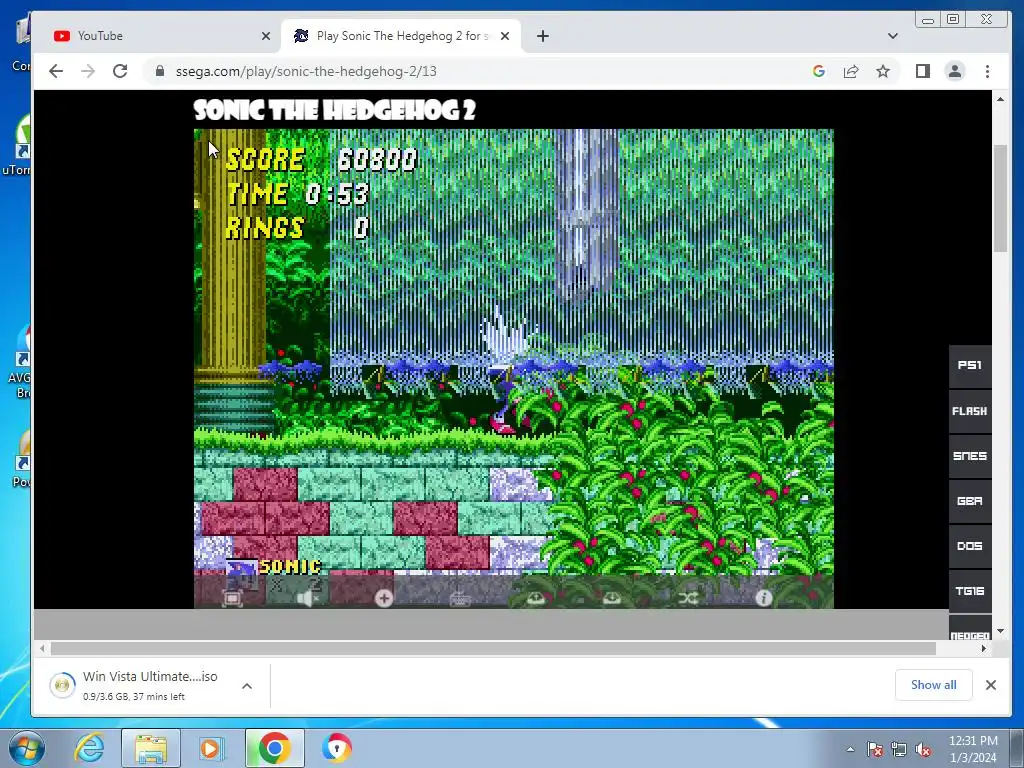Click the save state upload icon
Screen dimensions: 1024x768
point(536,598)
